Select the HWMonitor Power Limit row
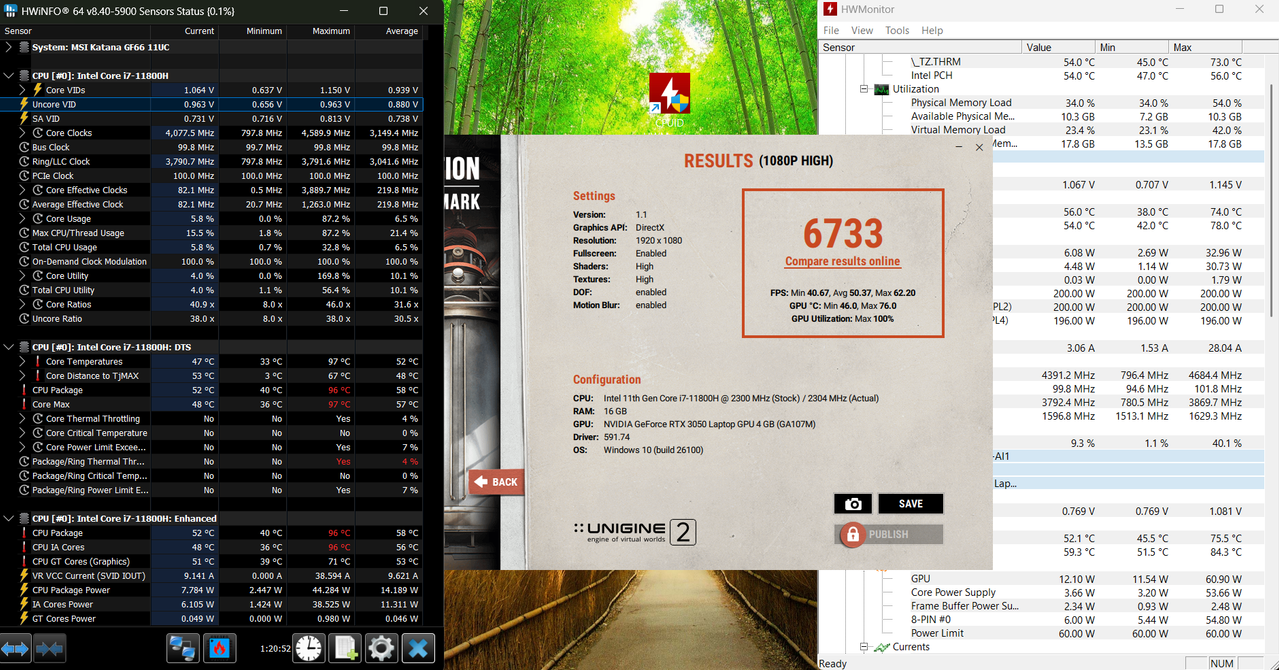1279x670 pixels. pos(1041,633)
